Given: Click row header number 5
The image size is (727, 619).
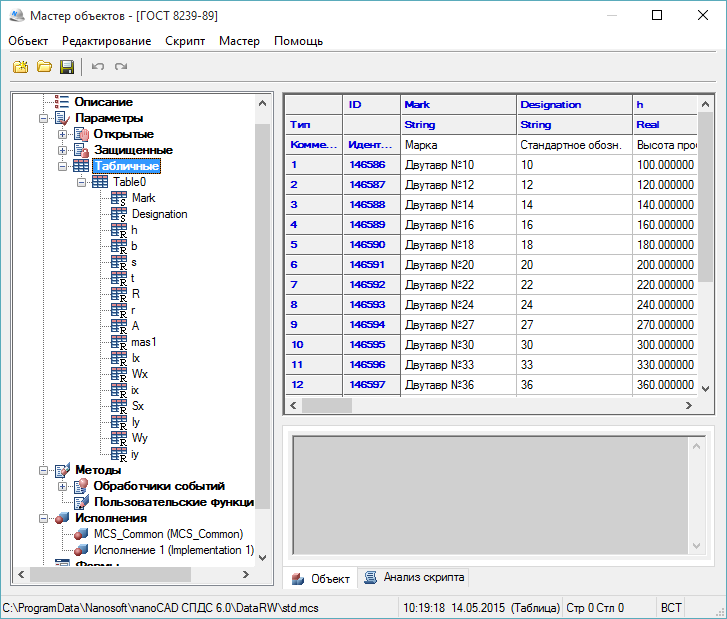Looking at the screenshot, I should pos(314,245).
